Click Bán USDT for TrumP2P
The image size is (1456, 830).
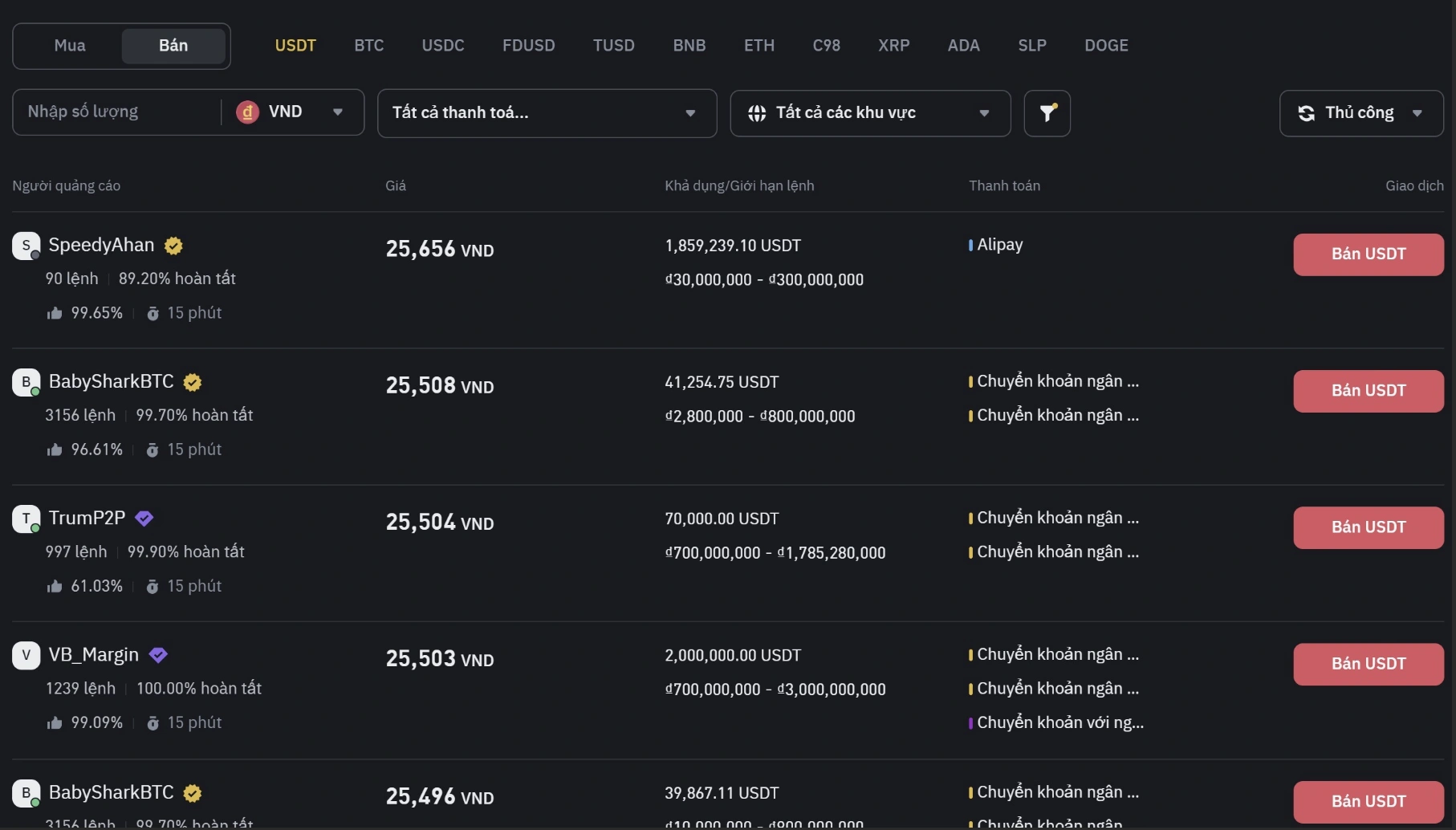coord(1369,527)
